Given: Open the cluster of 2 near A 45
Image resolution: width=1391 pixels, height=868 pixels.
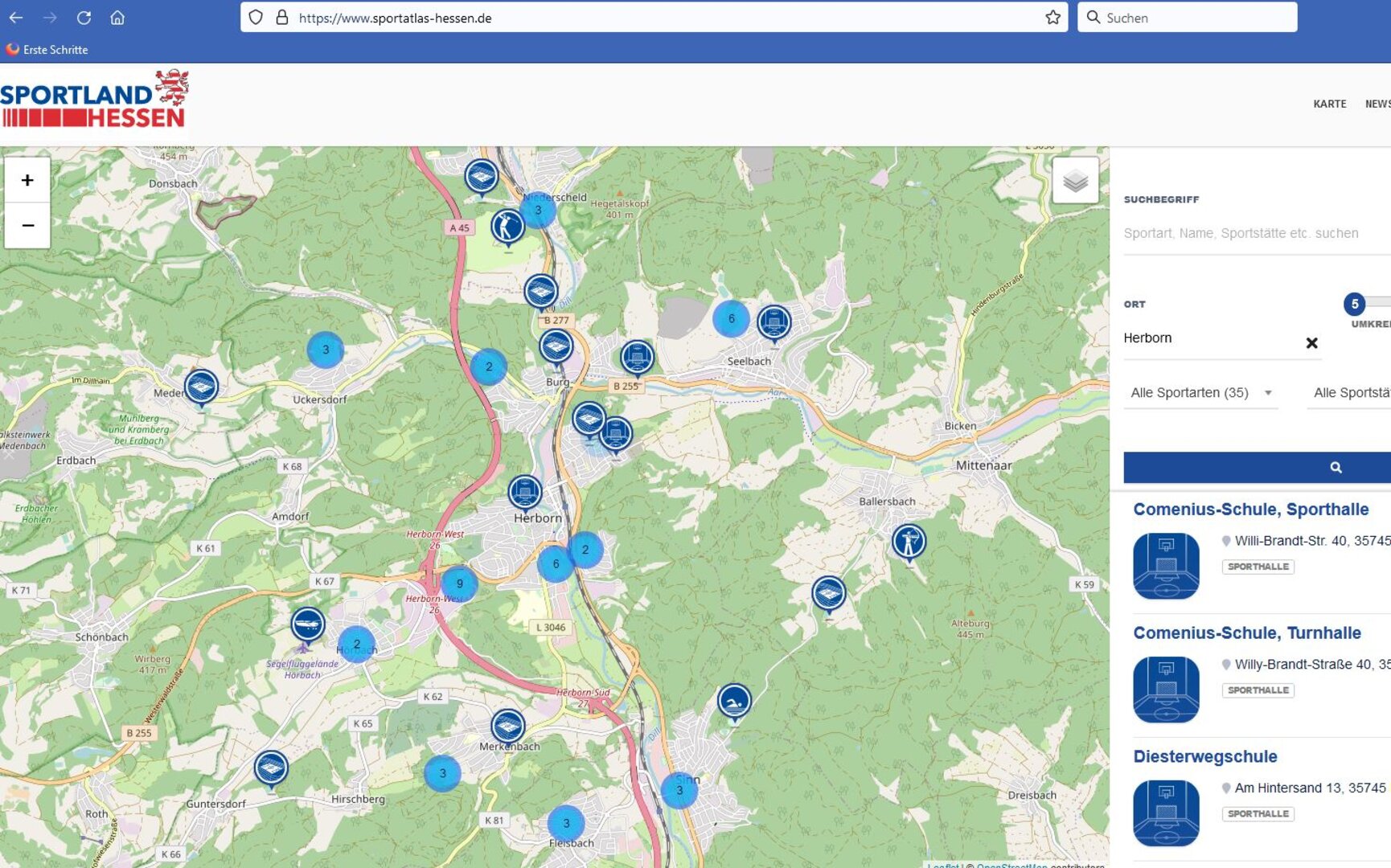Looking at the screenshot, I should click(489, 367).
